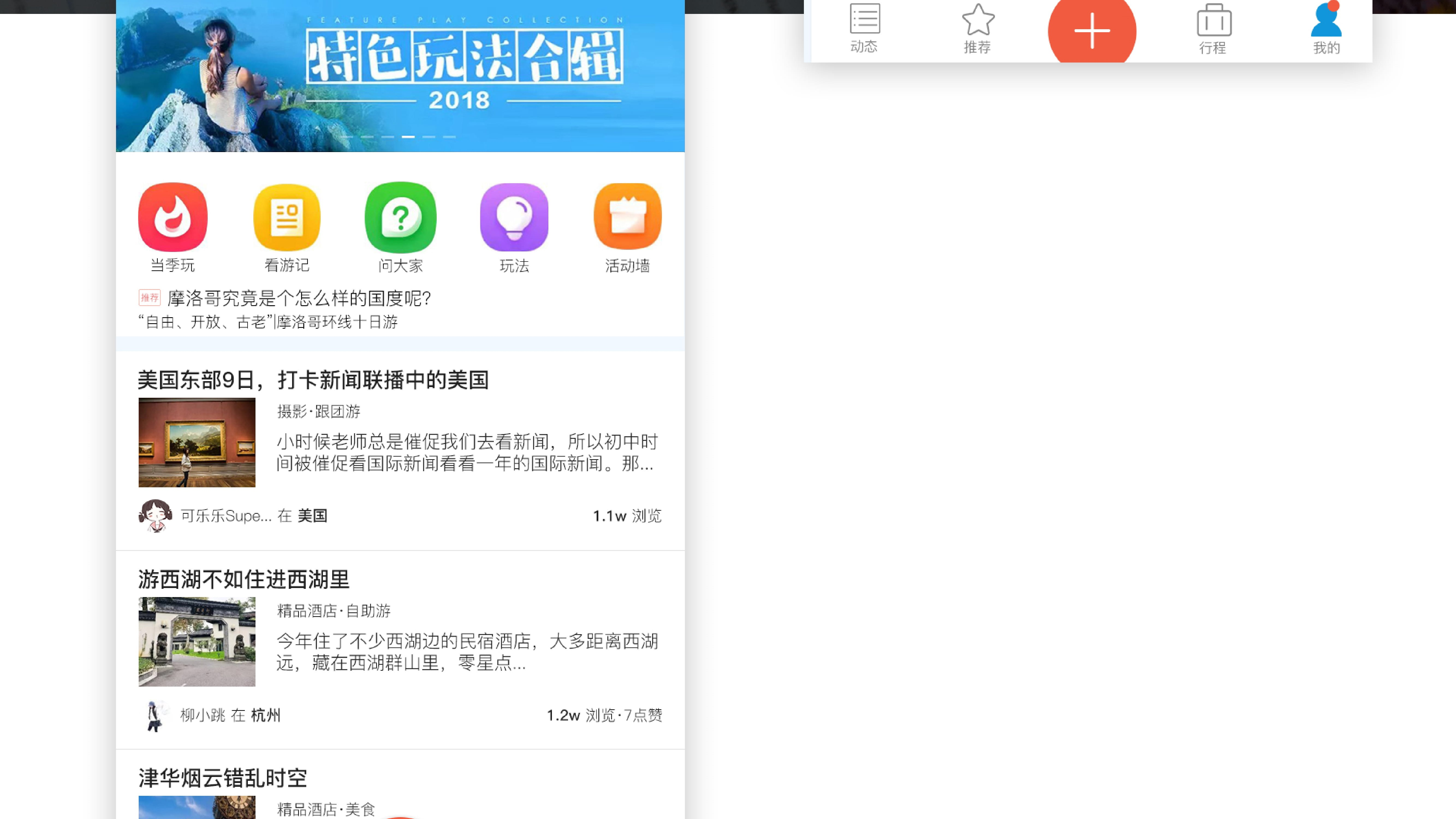Open the 美国 location link
Screen dimensions: 1456x819
pos(313,515)
